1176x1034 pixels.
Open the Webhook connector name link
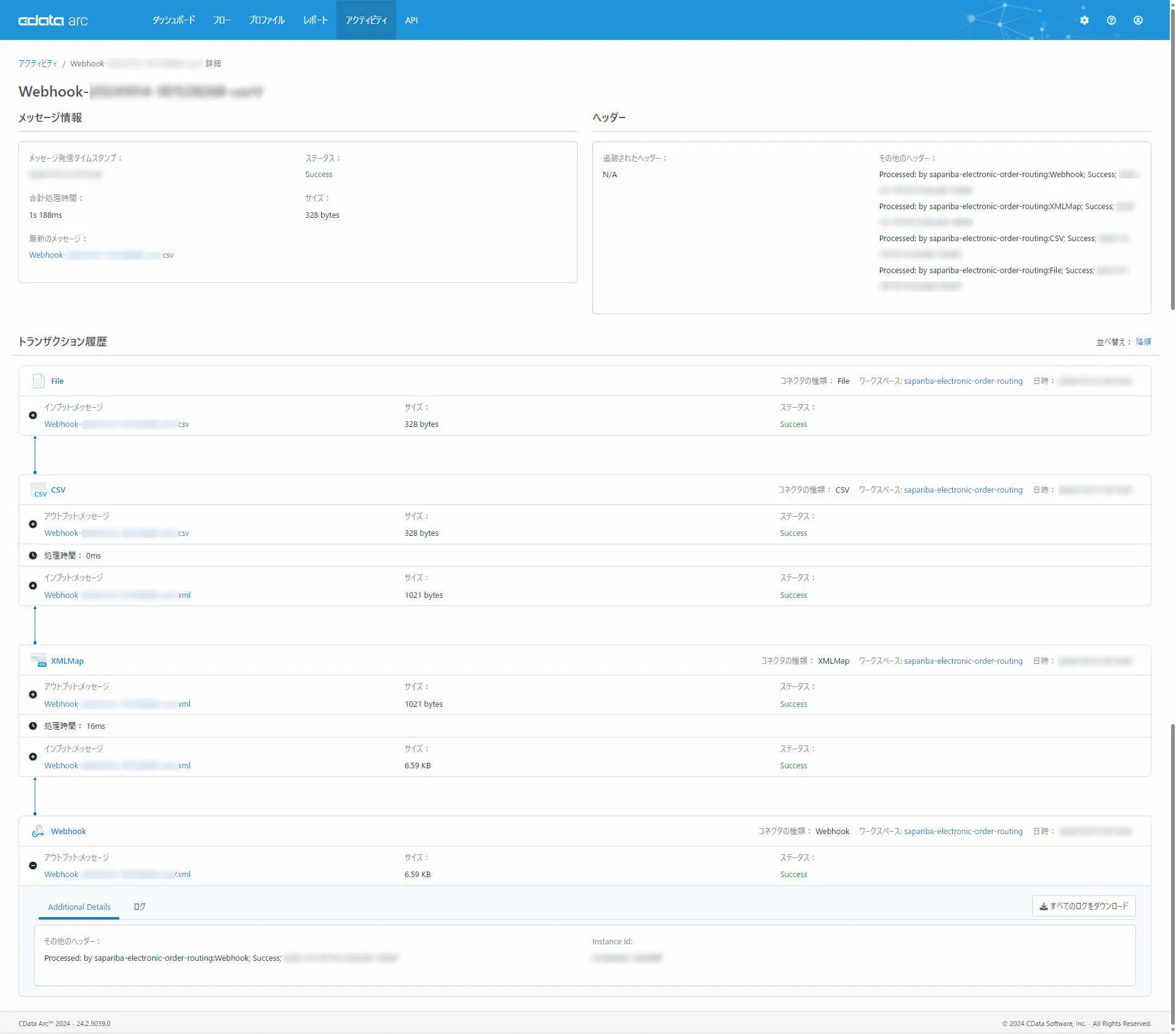click(68, 831)
